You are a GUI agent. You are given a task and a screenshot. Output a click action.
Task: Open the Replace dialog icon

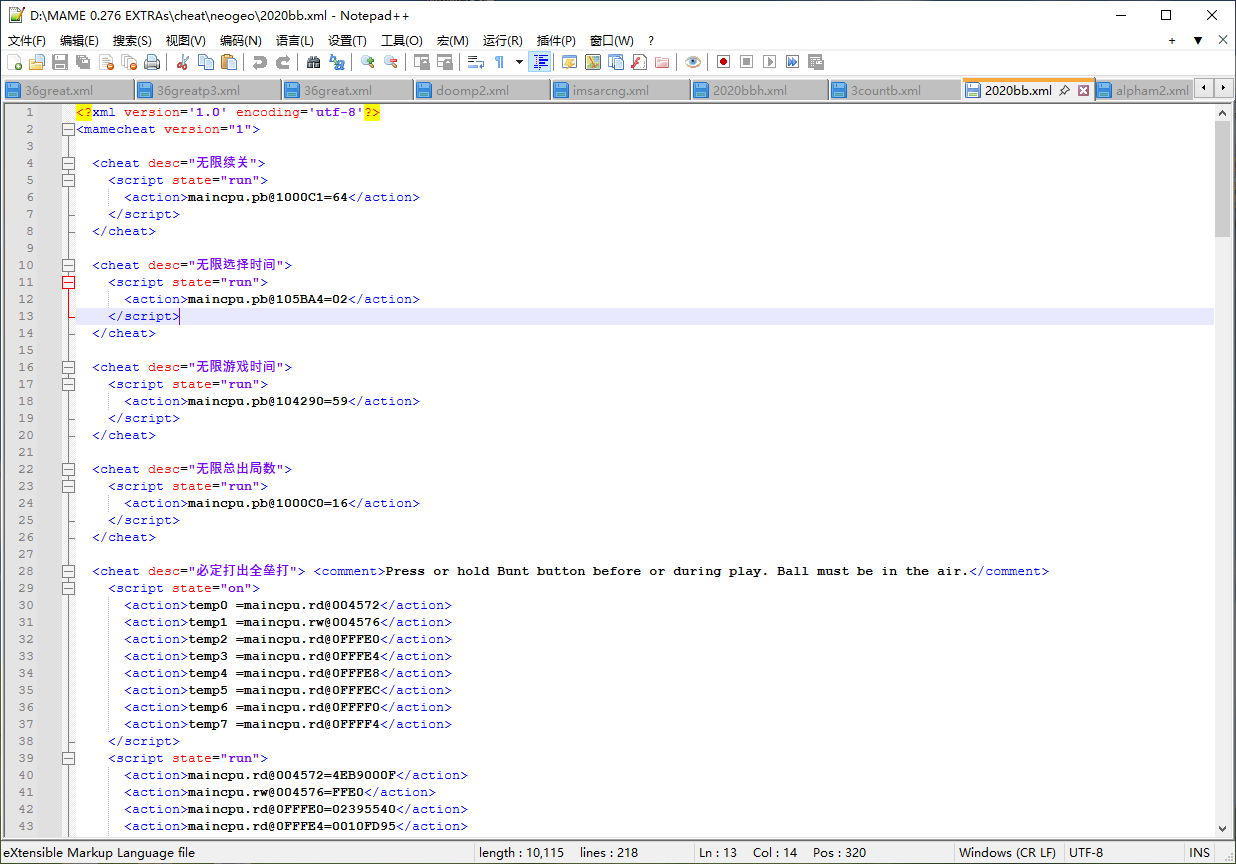pos(337,62)
